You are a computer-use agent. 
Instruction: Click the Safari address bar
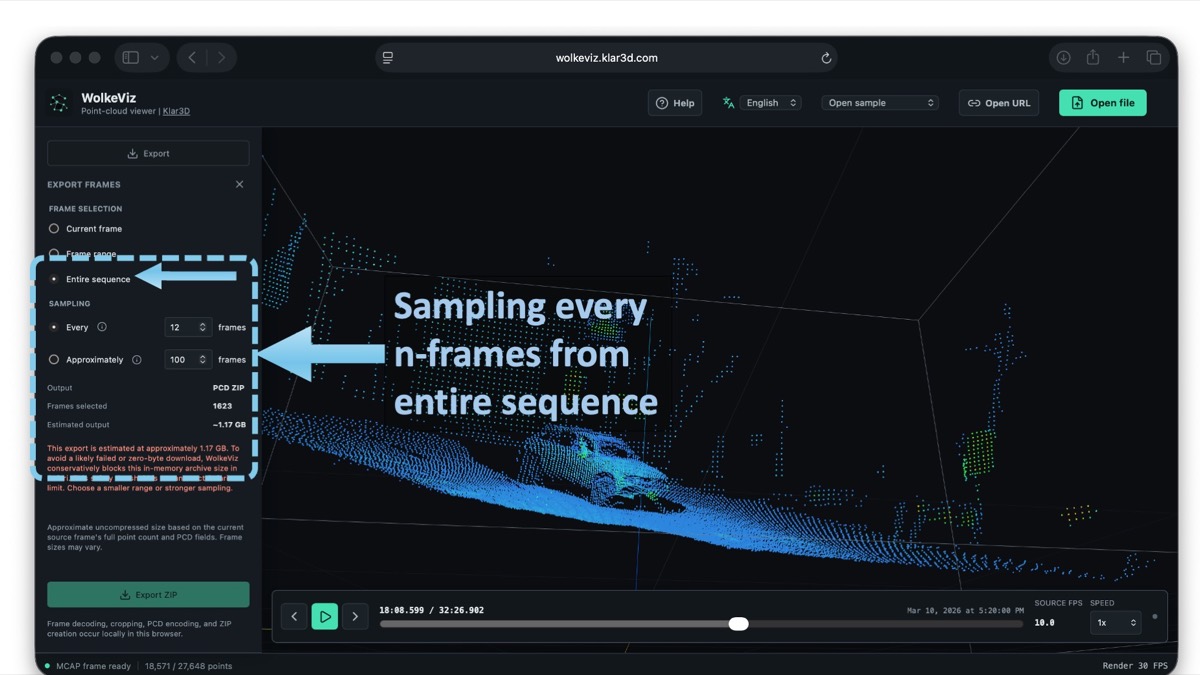(x=607, y=58)
